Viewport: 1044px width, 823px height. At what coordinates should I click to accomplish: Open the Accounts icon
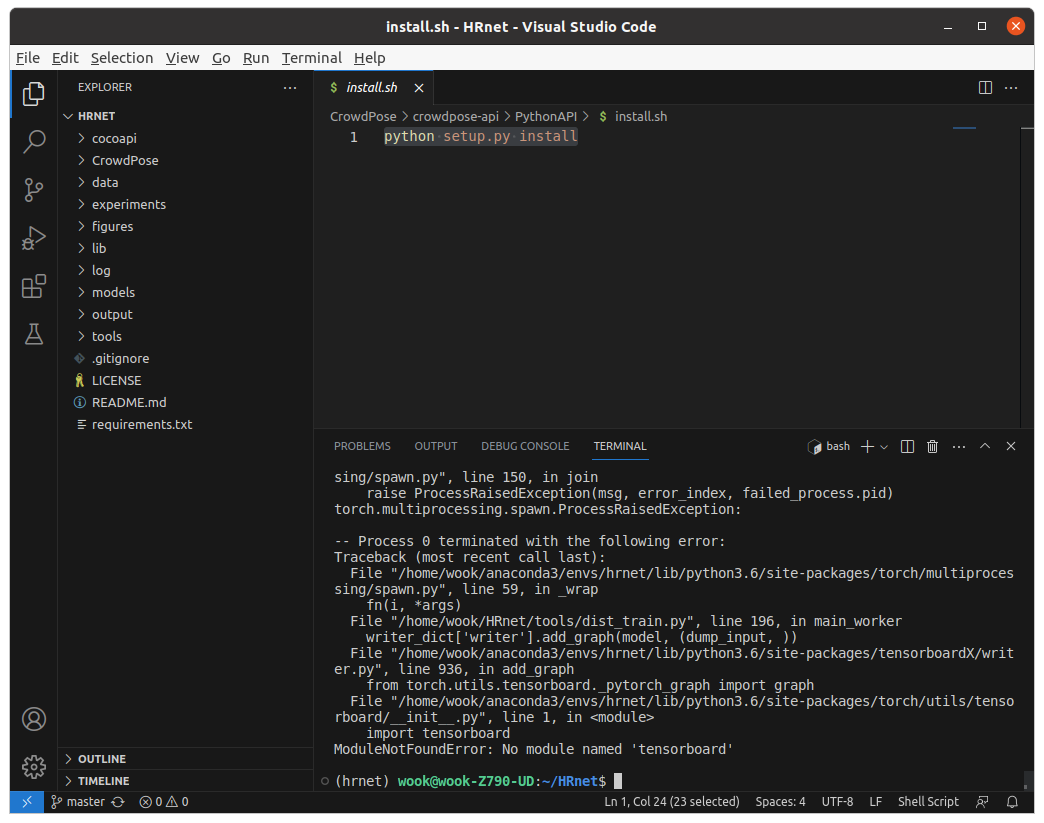pos(33,719)
